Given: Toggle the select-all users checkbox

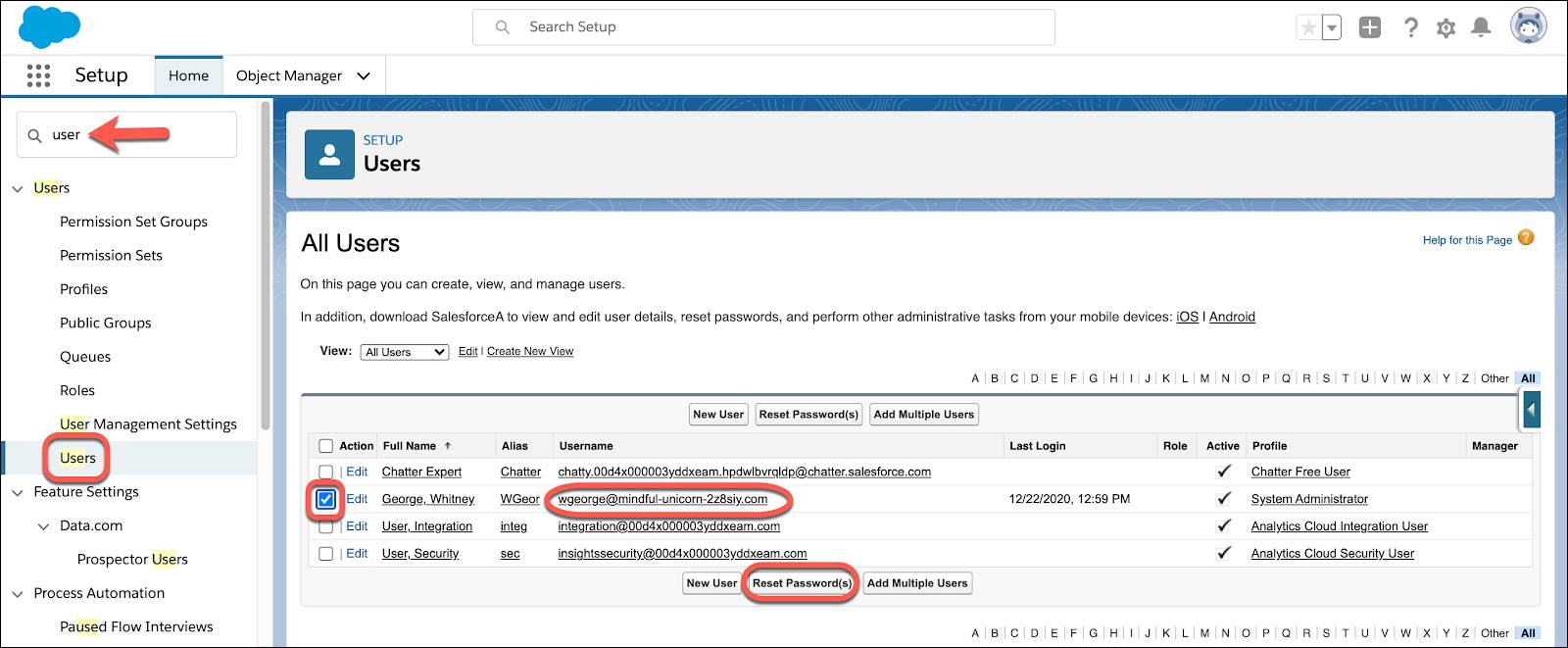Looking at the screenshot, I should (326, 446).
